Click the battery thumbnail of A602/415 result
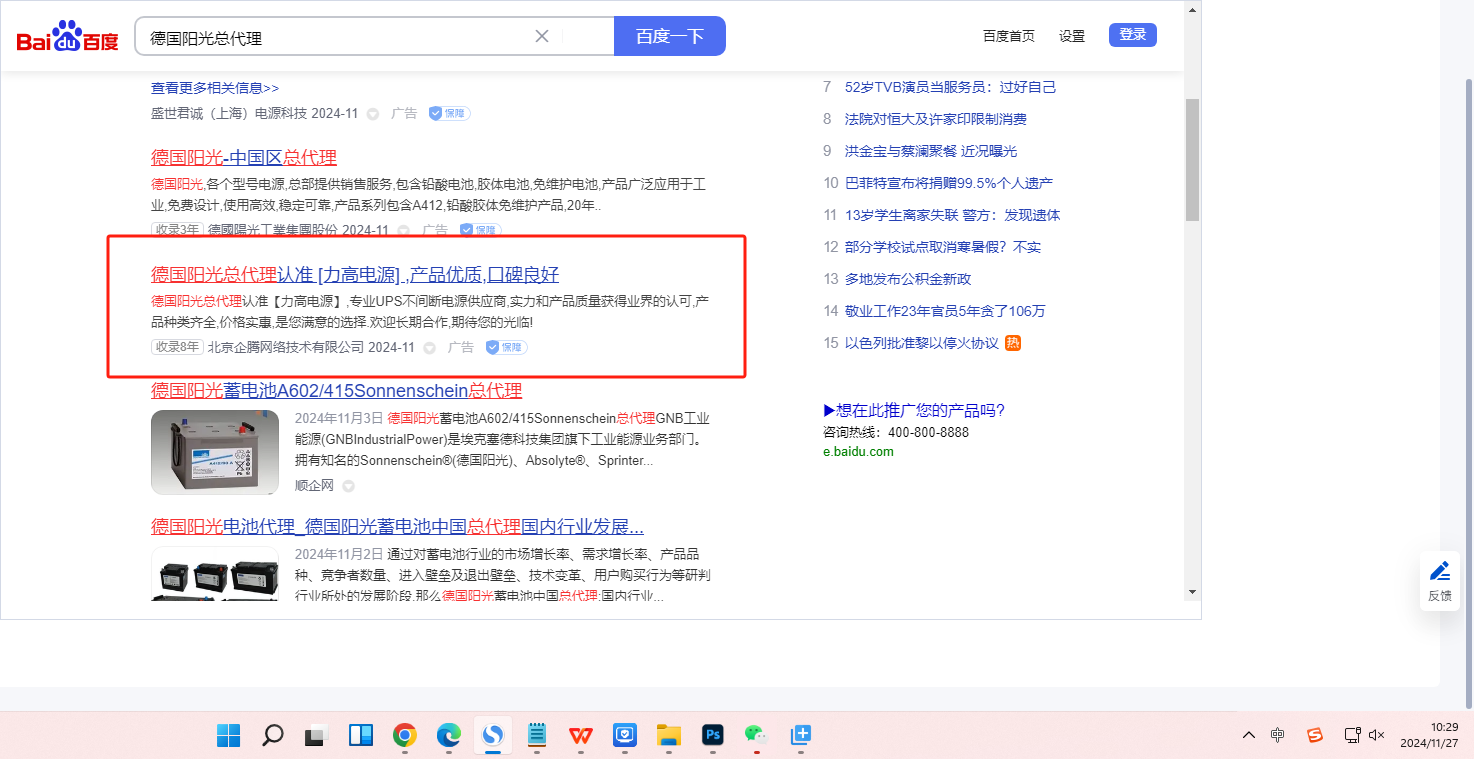Image resolution: width=1474 pixels, height=759 pixels. coord(215,452)
